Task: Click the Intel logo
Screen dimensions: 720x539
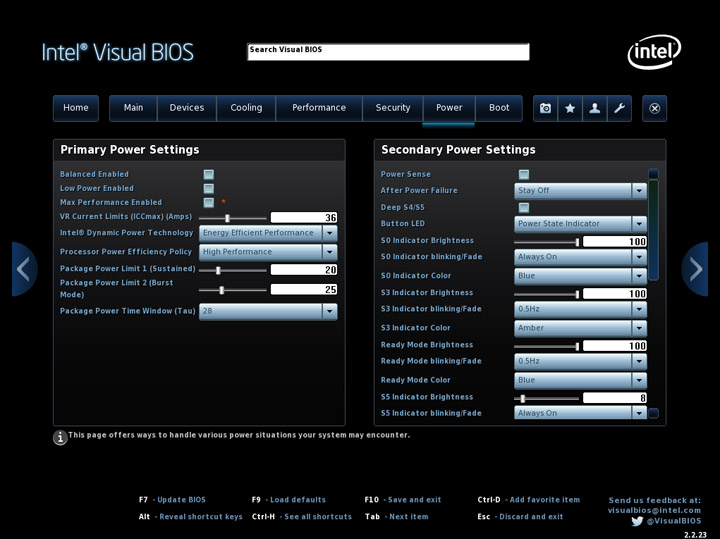Action: pos(654,52)
